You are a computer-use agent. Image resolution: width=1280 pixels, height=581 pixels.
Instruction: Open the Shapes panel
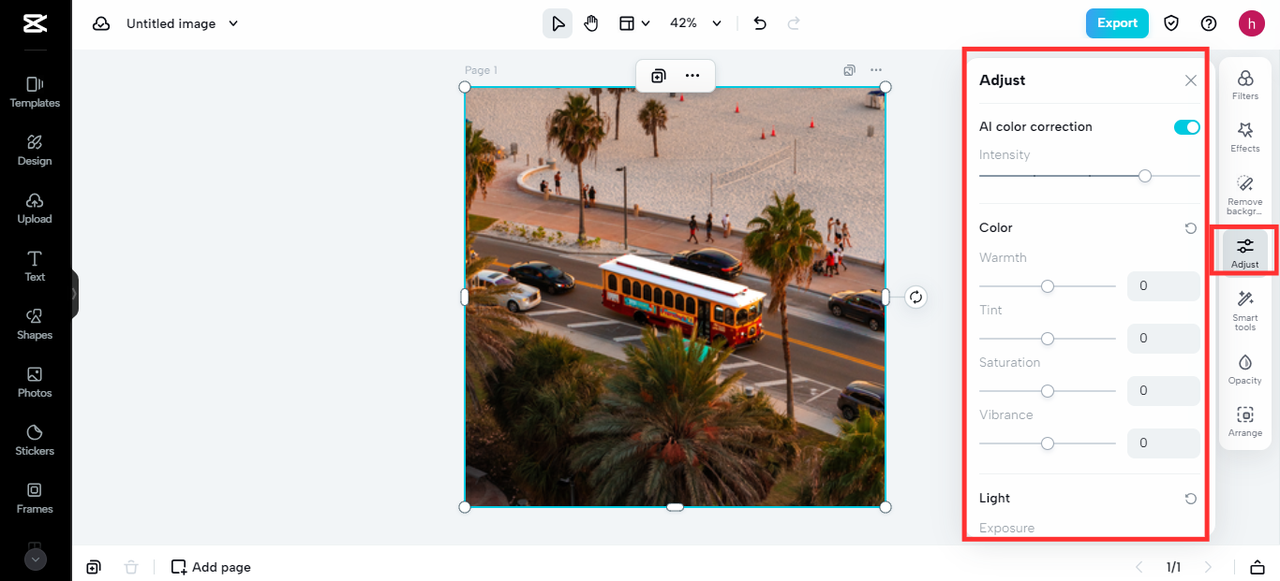[35, 324]
